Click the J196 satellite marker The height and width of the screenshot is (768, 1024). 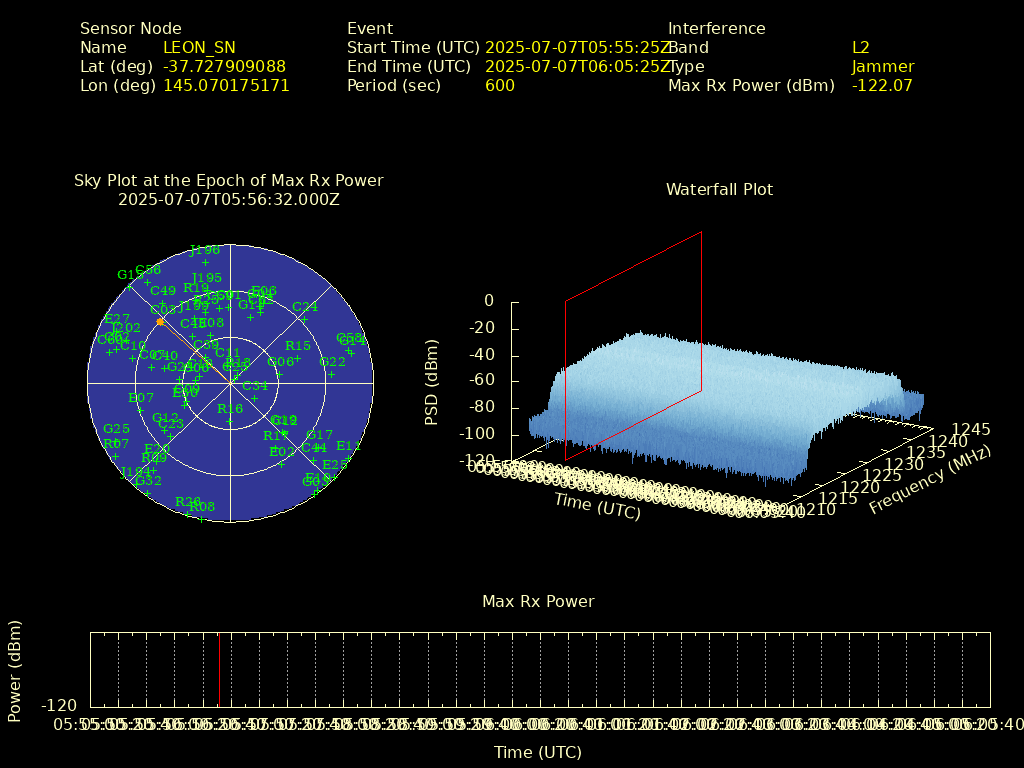tap(205, 262)
